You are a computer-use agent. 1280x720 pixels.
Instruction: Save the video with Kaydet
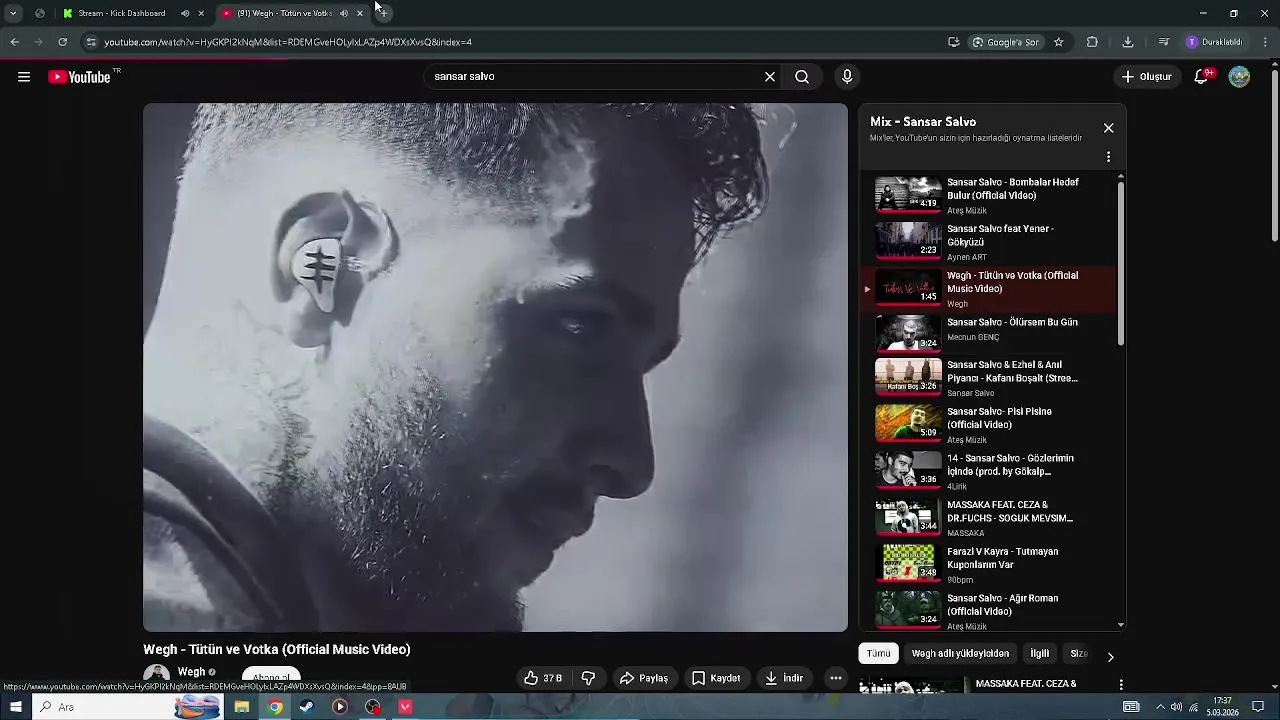pos(716,678)
